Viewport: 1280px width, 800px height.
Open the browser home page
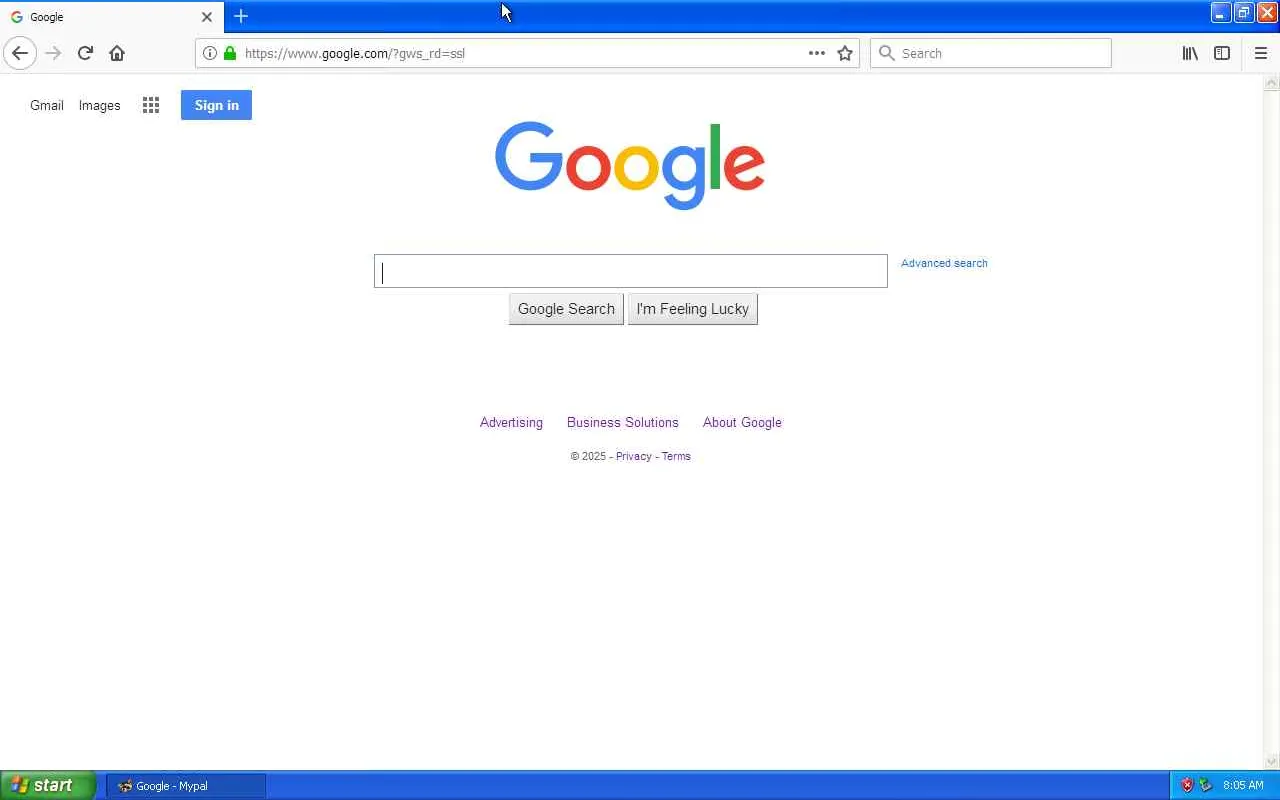[x=117, y=53]
